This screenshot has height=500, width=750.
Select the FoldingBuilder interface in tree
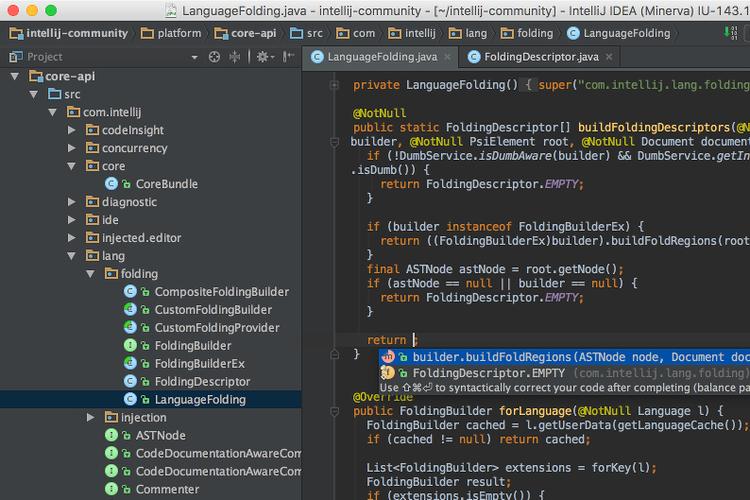(193, 345)
